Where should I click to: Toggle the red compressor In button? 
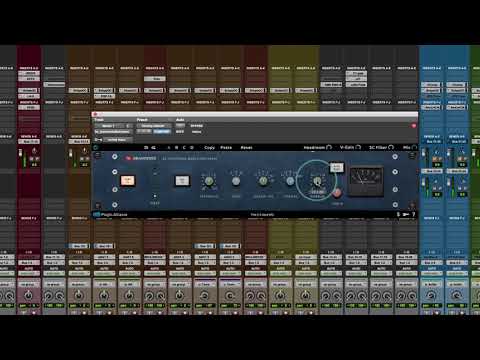[337, 193]
